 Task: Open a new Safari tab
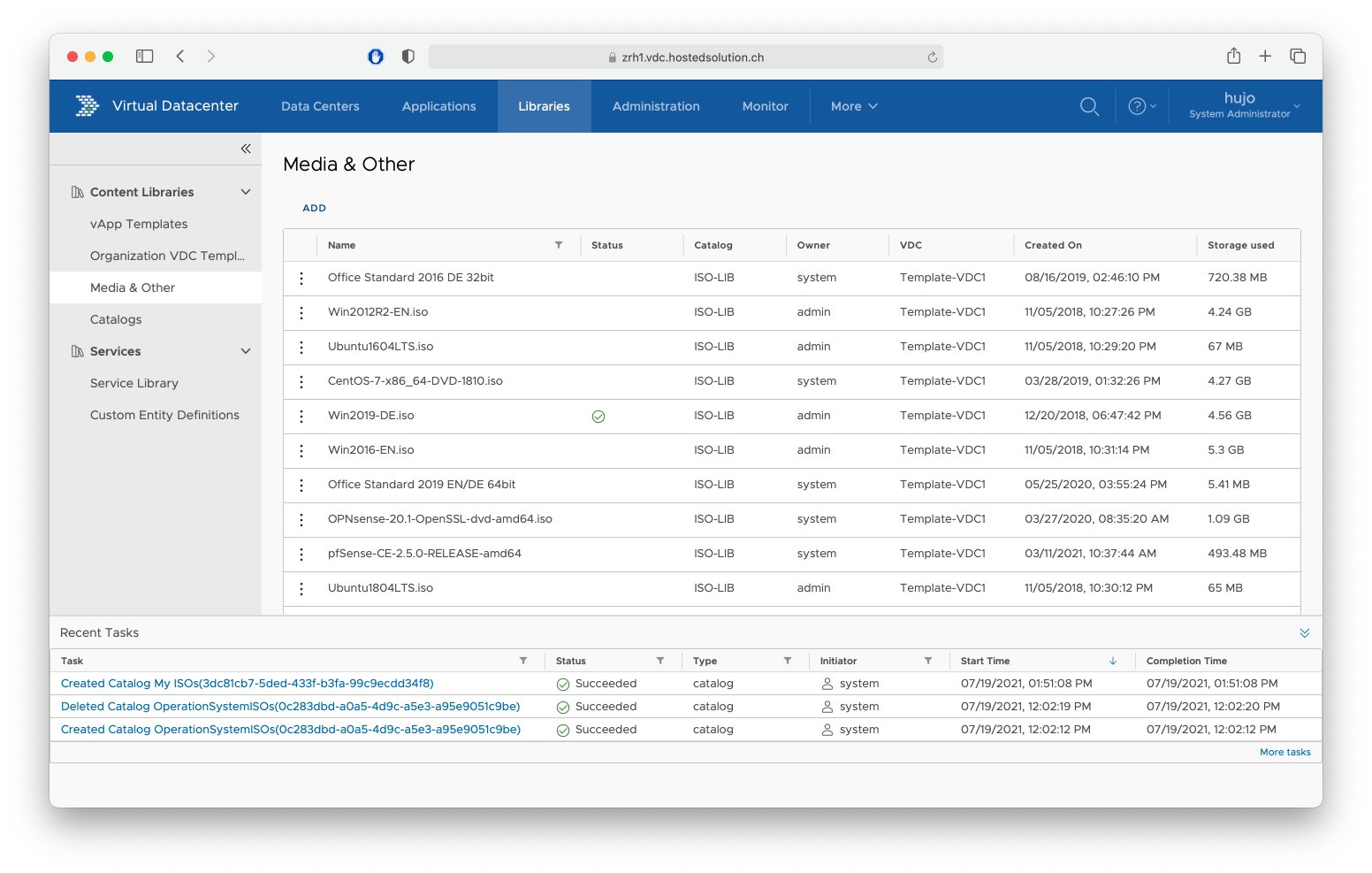click(1265, 56)
